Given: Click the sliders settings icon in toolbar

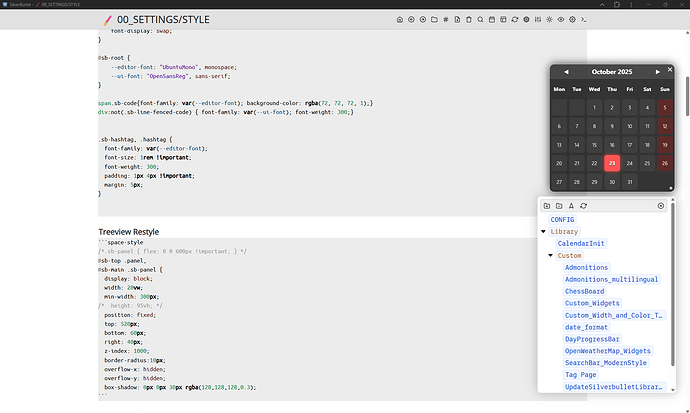Looking at the screenshot, I should tap(538, 20).
